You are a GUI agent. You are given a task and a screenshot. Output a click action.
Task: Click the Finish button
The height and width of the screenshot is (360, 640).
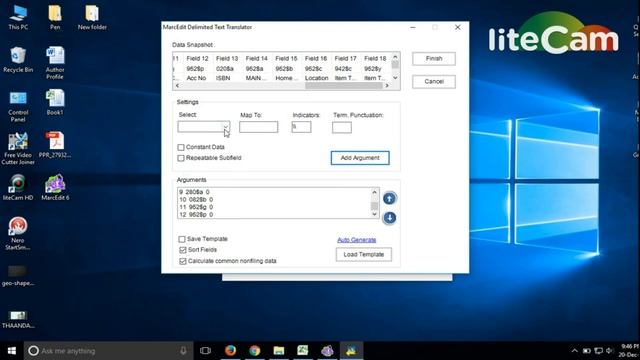point(434,59)
